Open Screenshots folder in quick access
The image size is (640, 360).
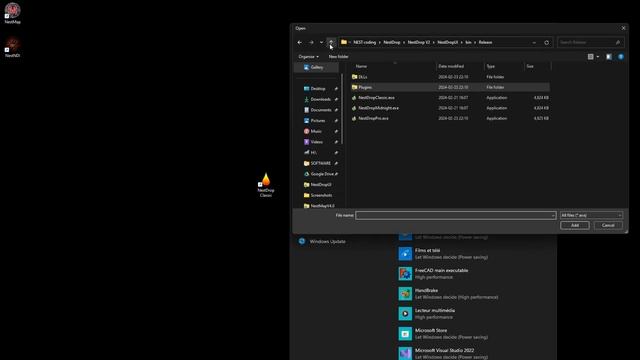(321, 195)
